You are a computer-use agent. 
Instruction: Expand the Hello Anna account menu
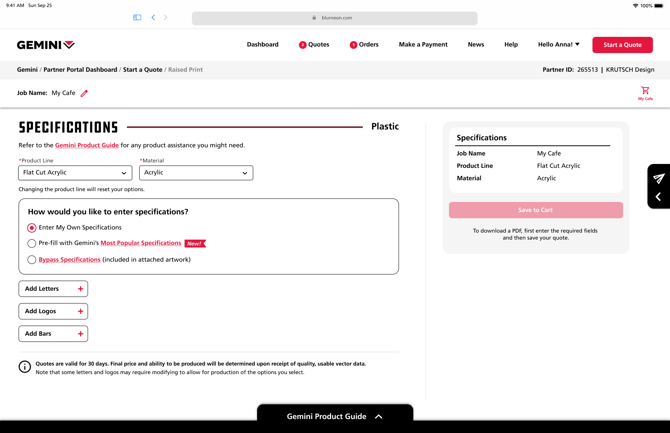558,45
